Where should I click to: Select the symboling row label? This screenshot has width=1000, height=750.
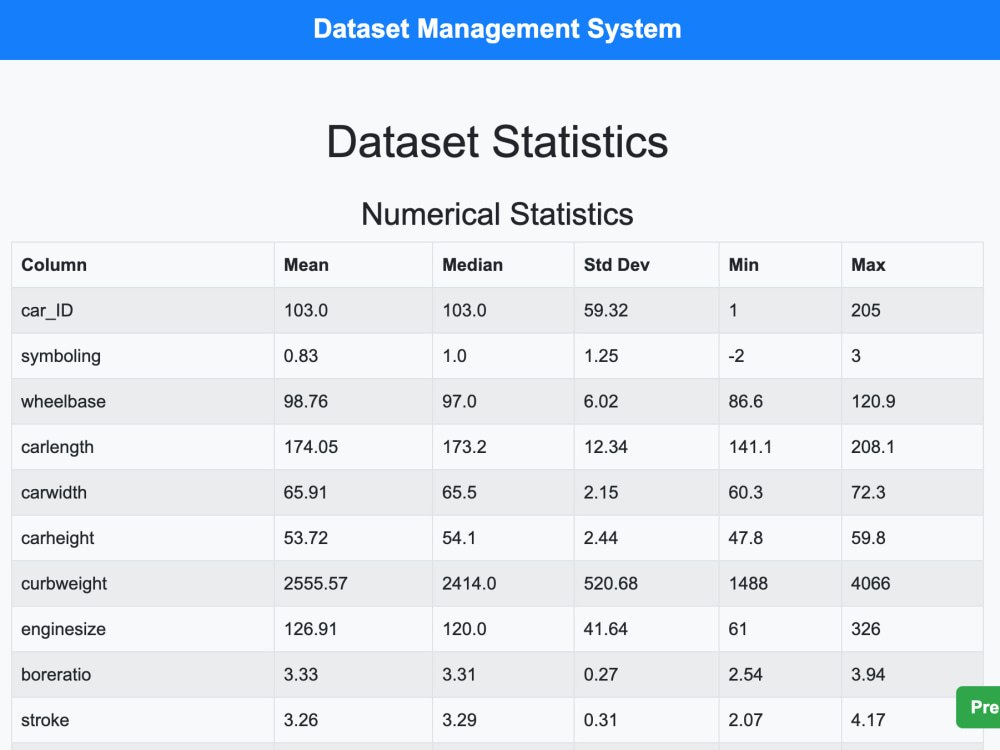(x=61, y=356)
